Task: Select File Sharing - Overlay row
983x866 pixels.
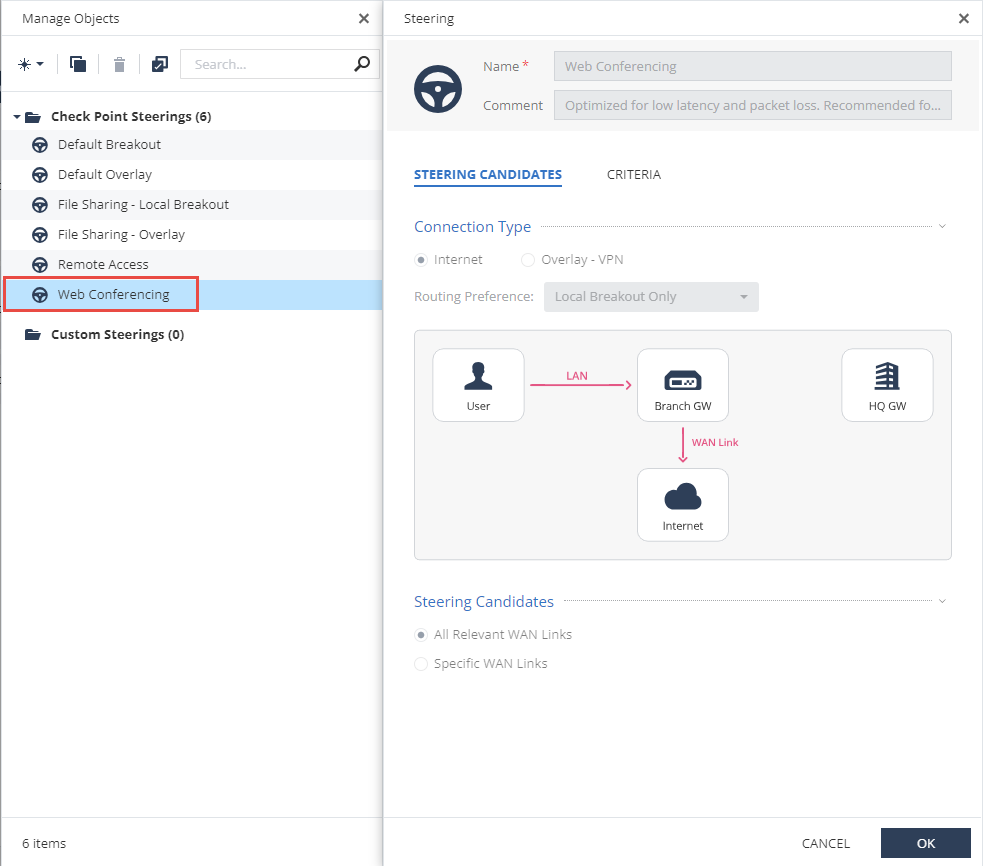Action: click(191, 235)
